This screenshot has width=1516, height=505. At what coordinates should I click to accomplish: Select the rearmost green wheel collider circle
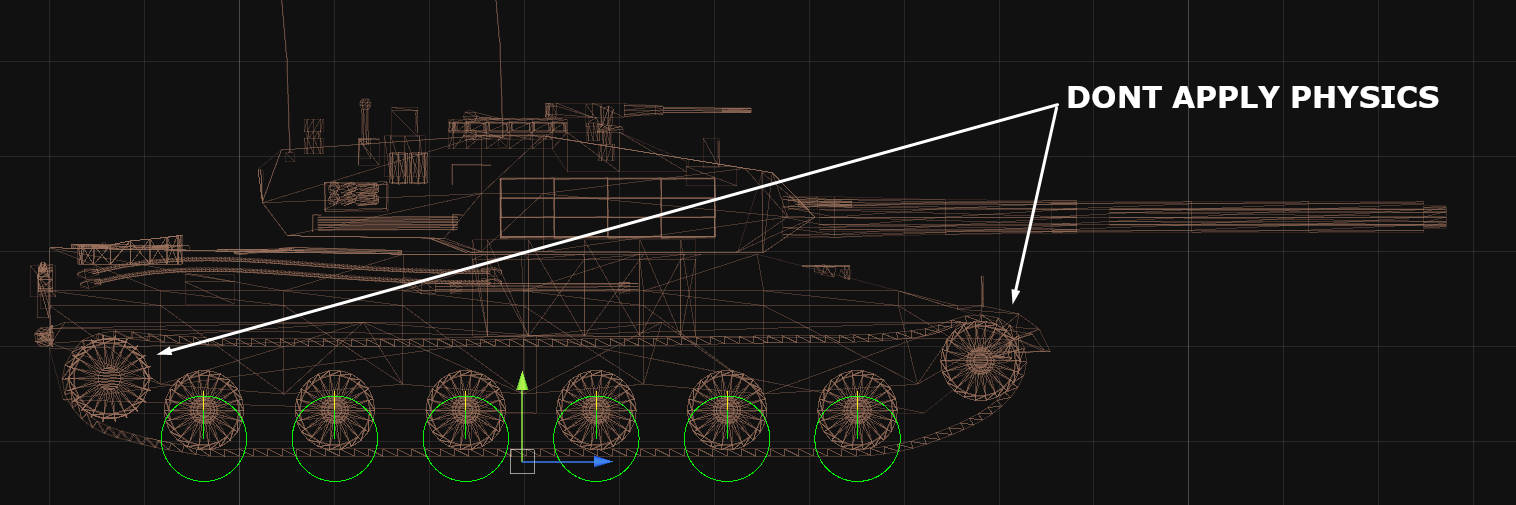(204, 439)
